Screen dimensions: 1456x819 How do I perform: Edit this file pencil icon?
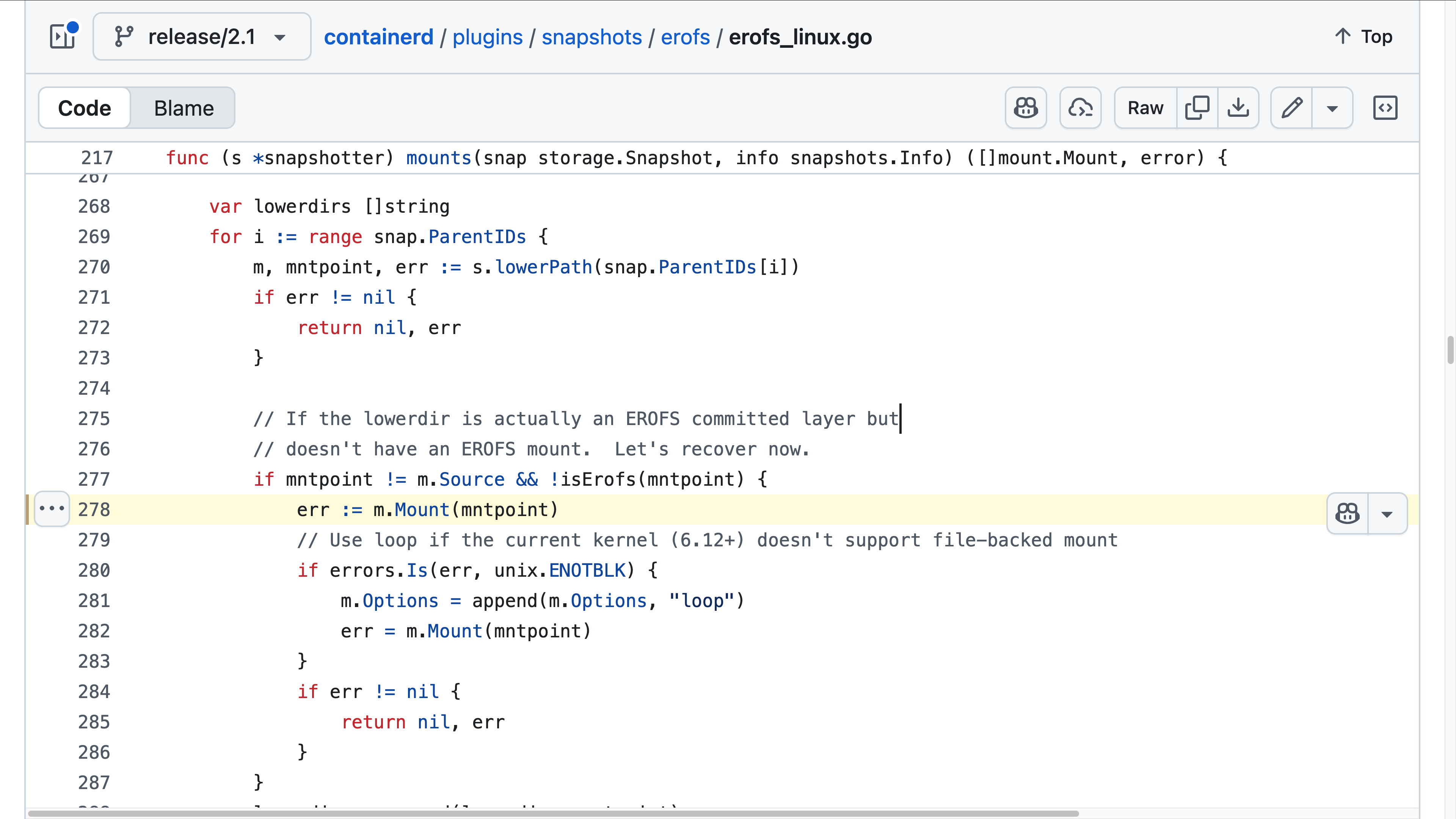tap(1291, 107)
